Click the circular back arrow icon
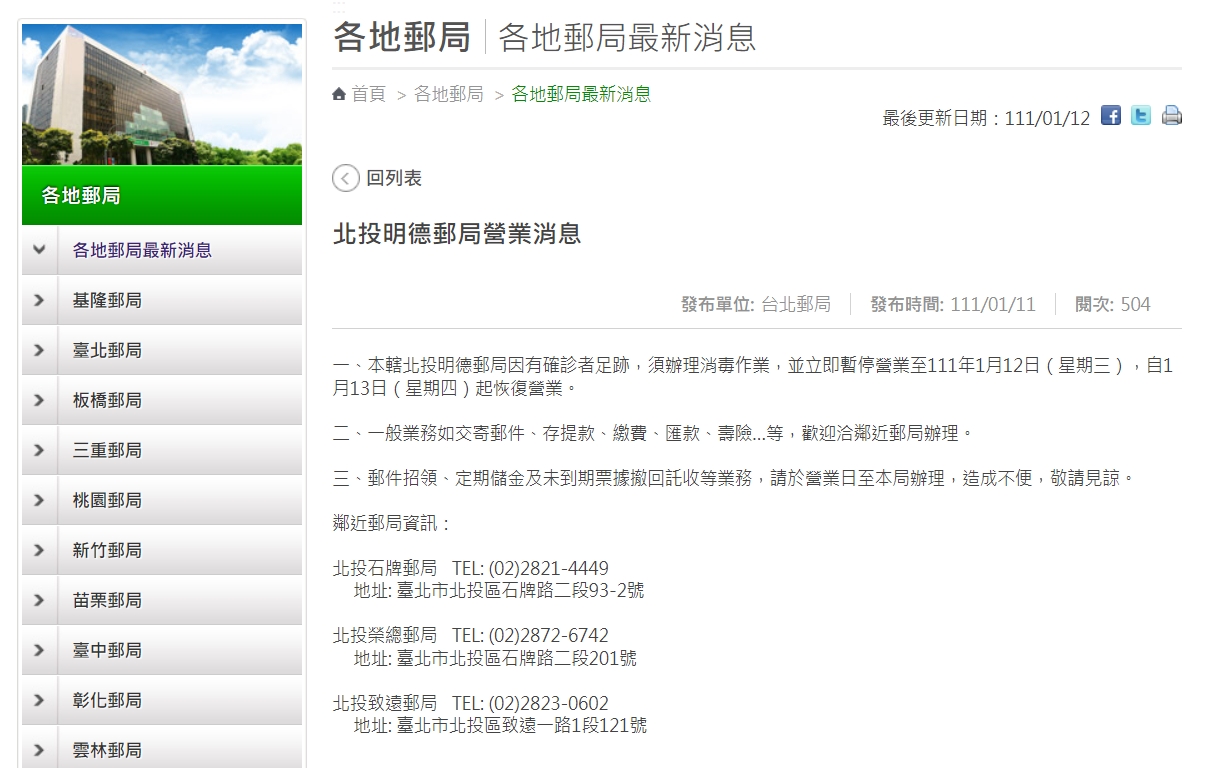Viewport: 1214px width, 768px height. coord(346,178)
